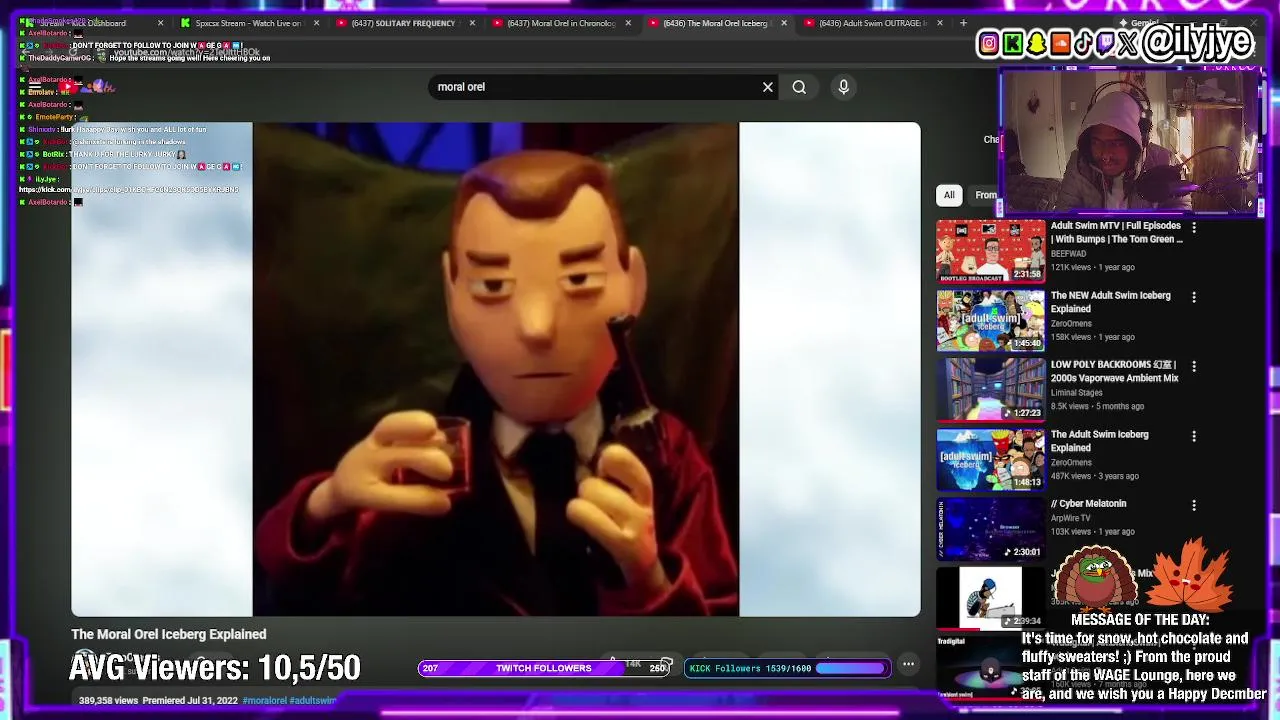Click the '389,358 views' text

tap(108, 701)
